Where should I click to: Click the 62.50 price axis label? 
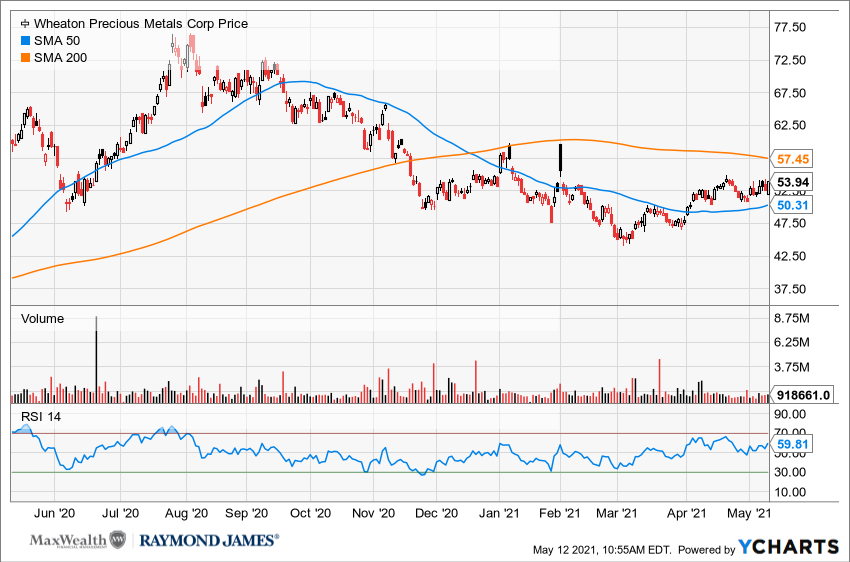(790, 125)
